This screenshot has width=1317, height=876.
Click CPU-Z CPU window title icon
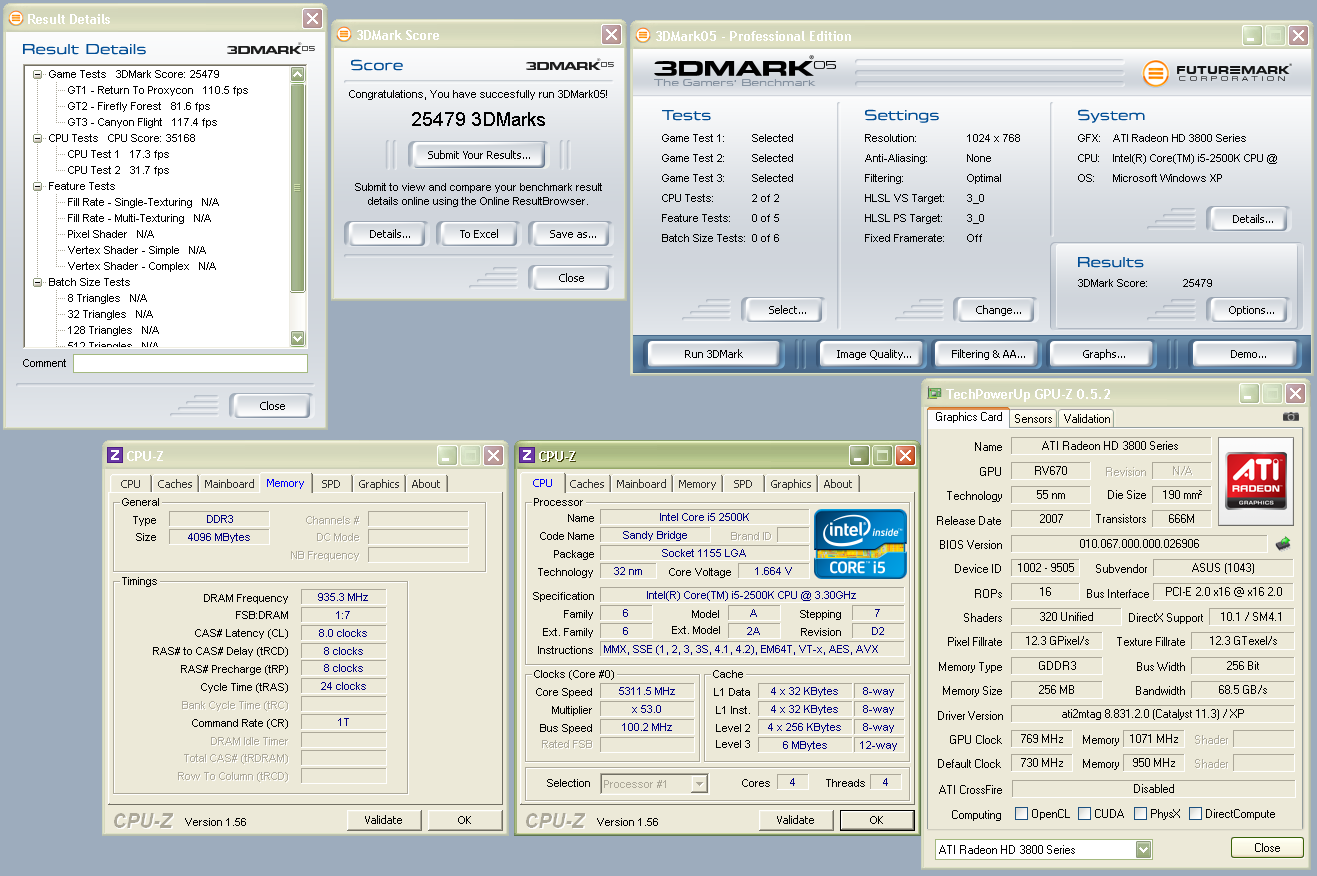528,456
